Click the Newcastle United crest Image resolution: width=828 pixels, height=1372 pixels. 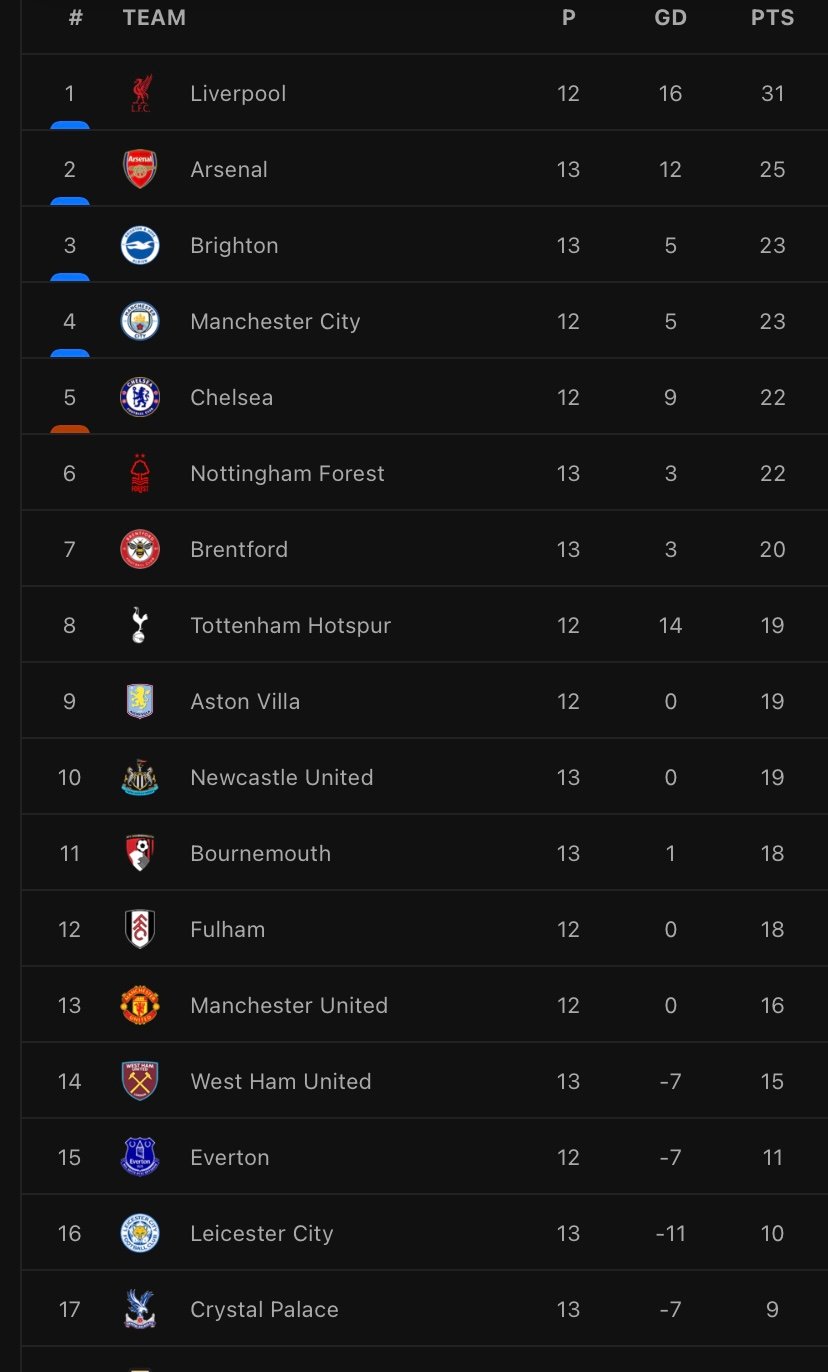point(140,778)
